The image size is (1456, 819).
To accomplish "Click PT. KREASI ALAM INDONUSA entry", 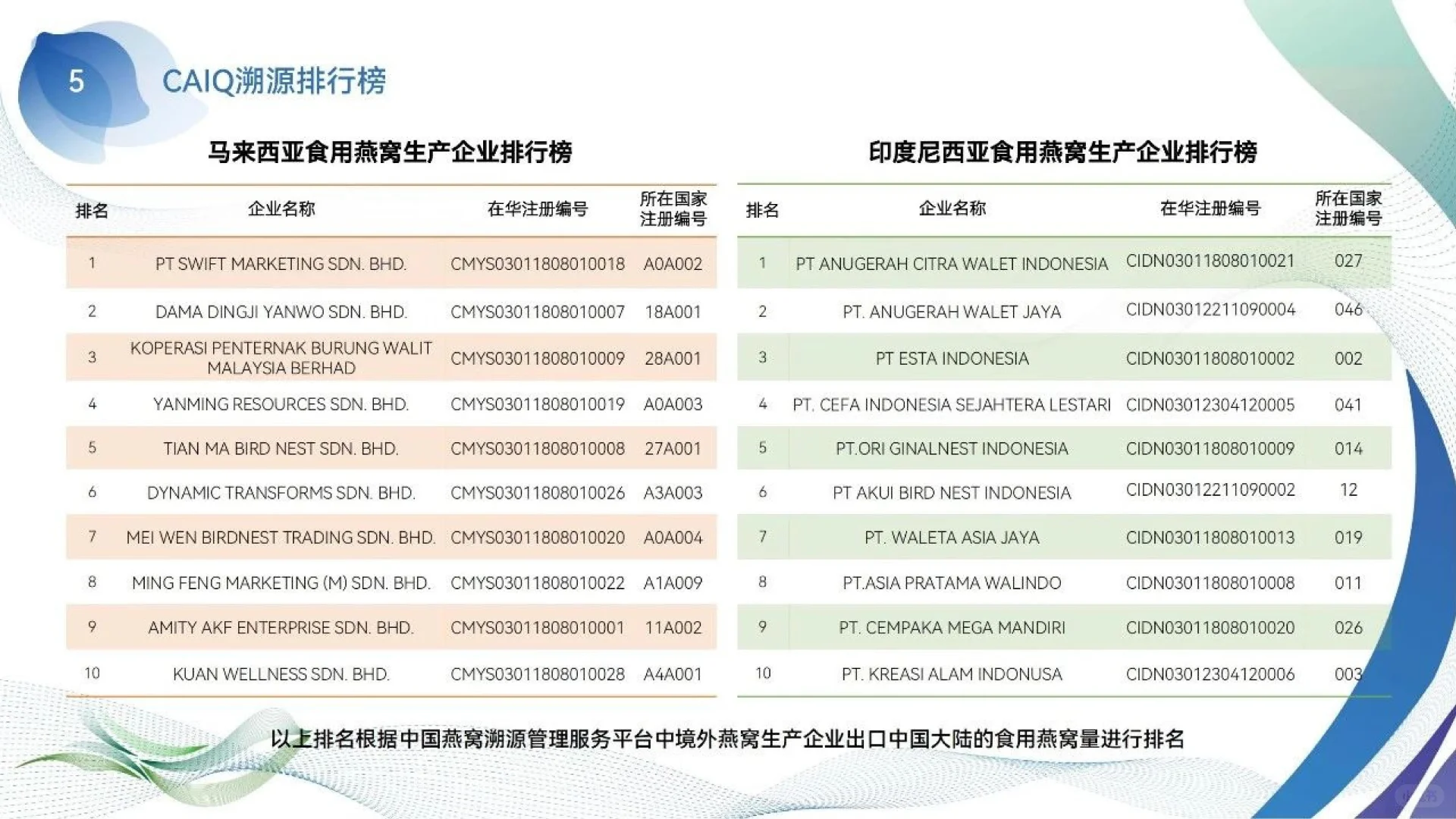I will pos(952,674).
